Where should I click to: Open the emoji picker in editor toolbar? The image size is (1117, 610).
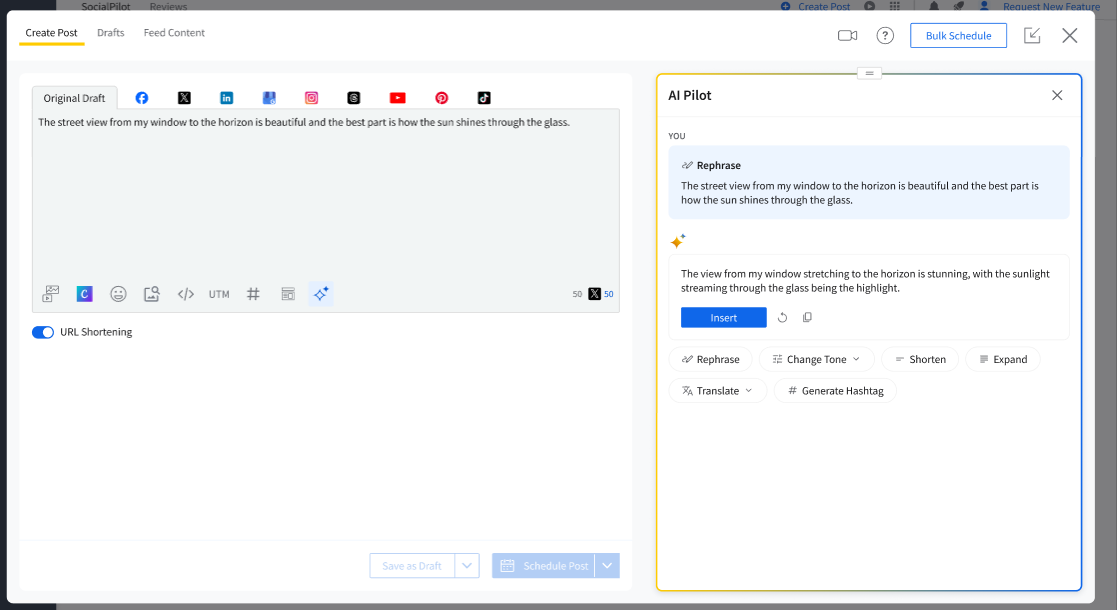pos(118,294)
